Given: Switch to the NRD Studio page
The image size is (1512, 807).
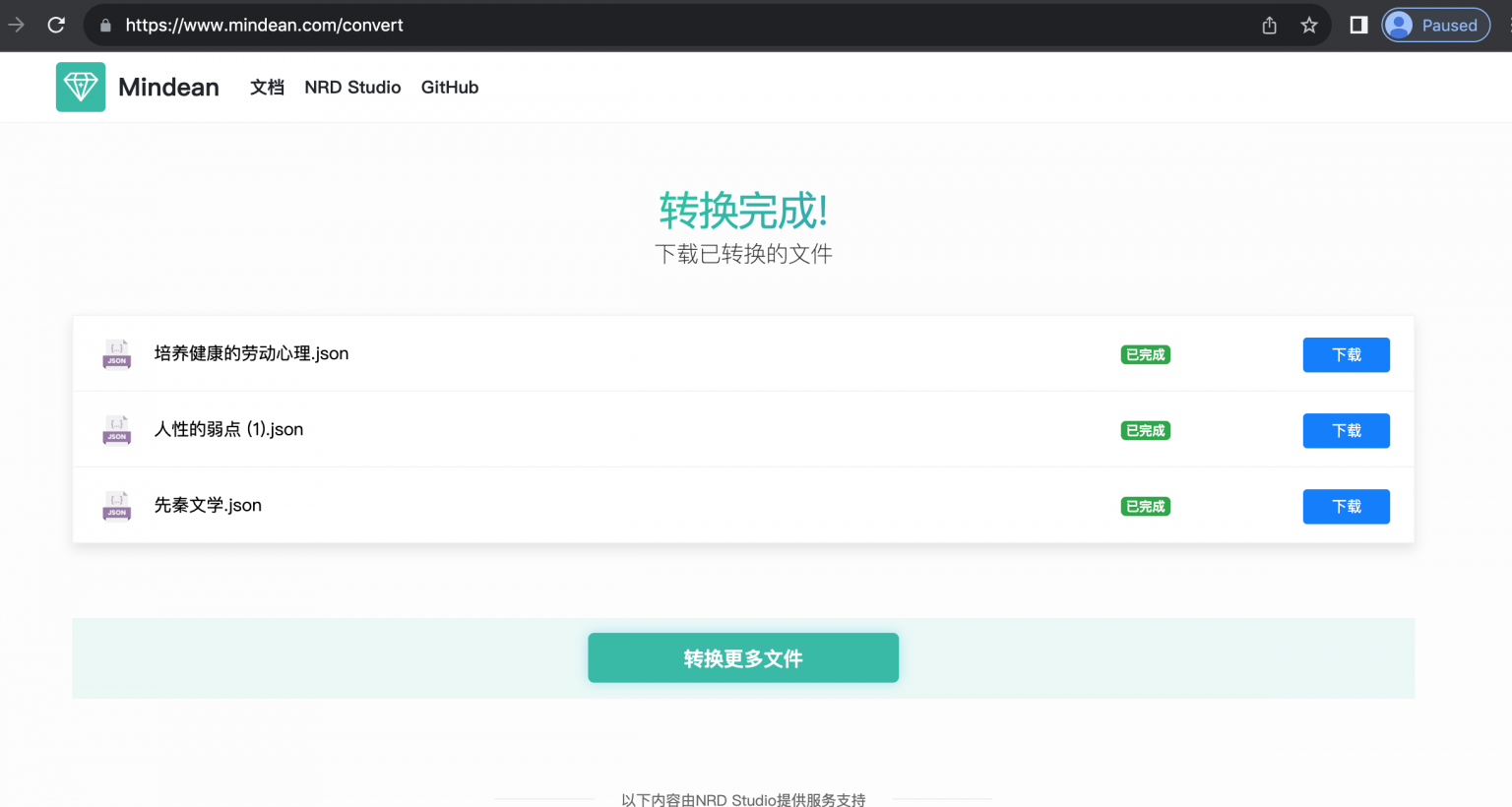Looking at the screenshot, I should click(x=352, y=87).
